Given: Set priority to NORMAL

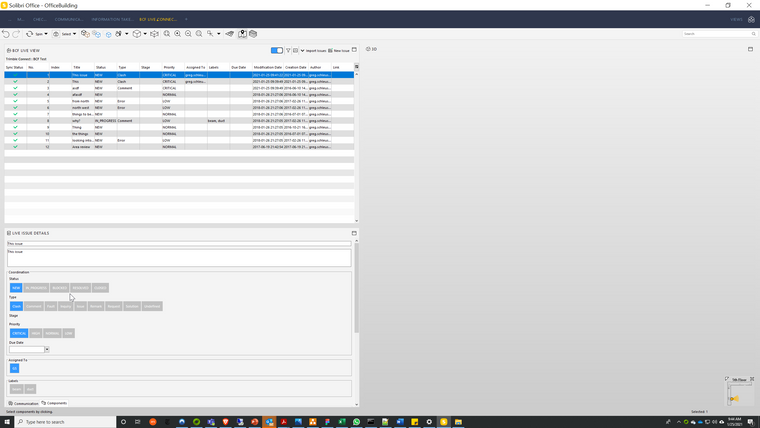Looking at the screenshot, I should [x=52, y=333].
